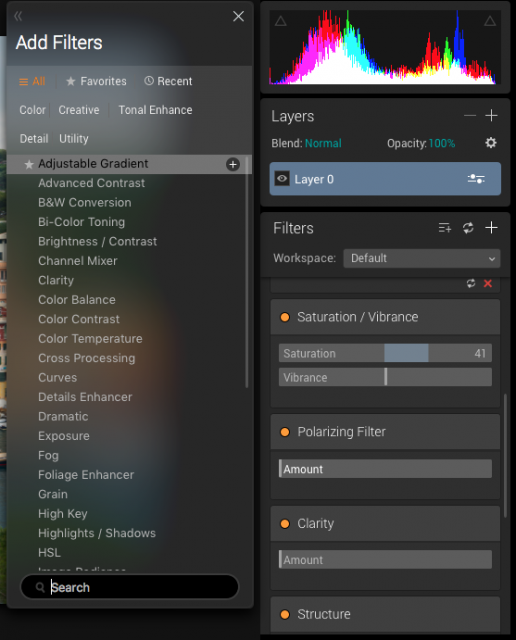The image size is (516, 640).
Task: Change Opacity 100% value
Action: [442, 143]
